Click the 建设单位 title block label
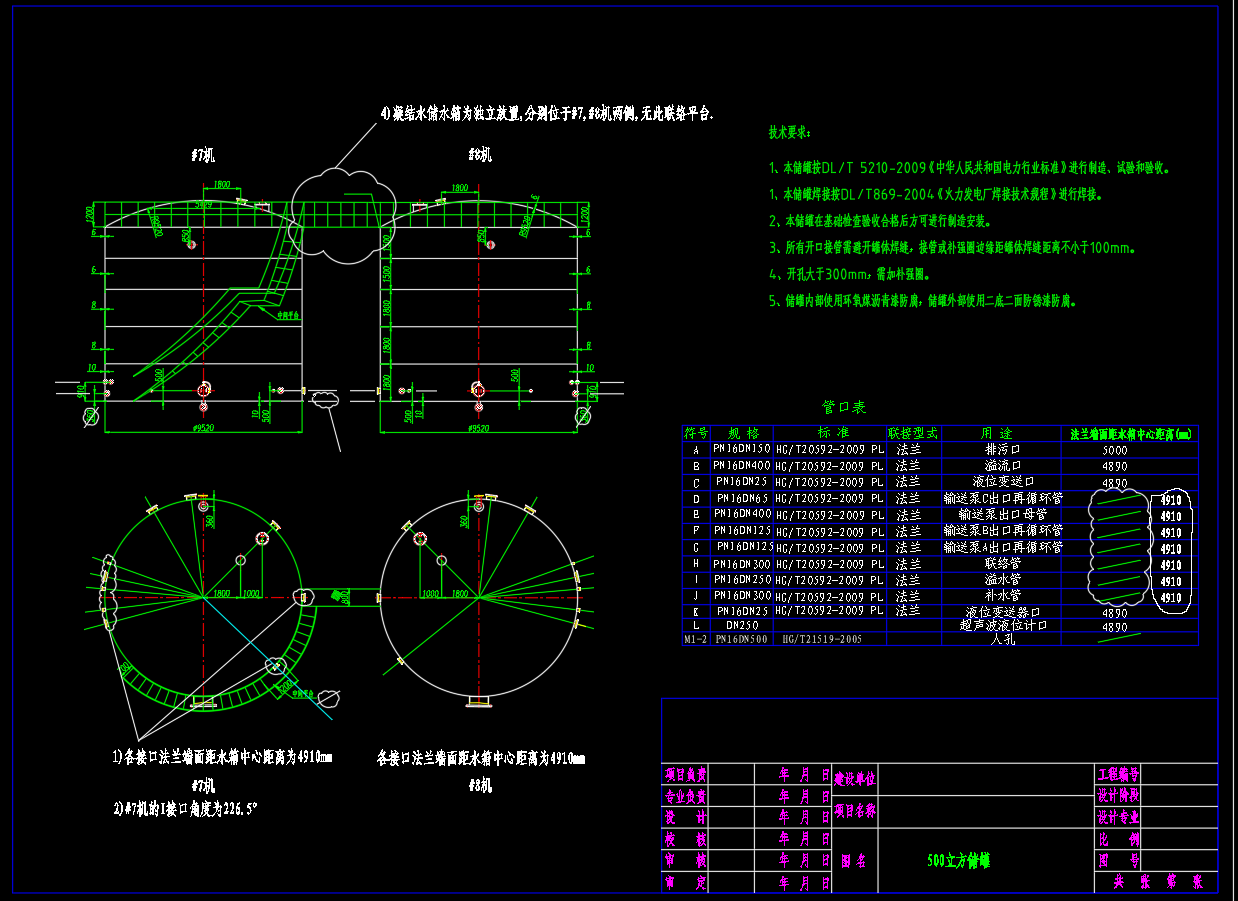 click(x=854, y=777)
